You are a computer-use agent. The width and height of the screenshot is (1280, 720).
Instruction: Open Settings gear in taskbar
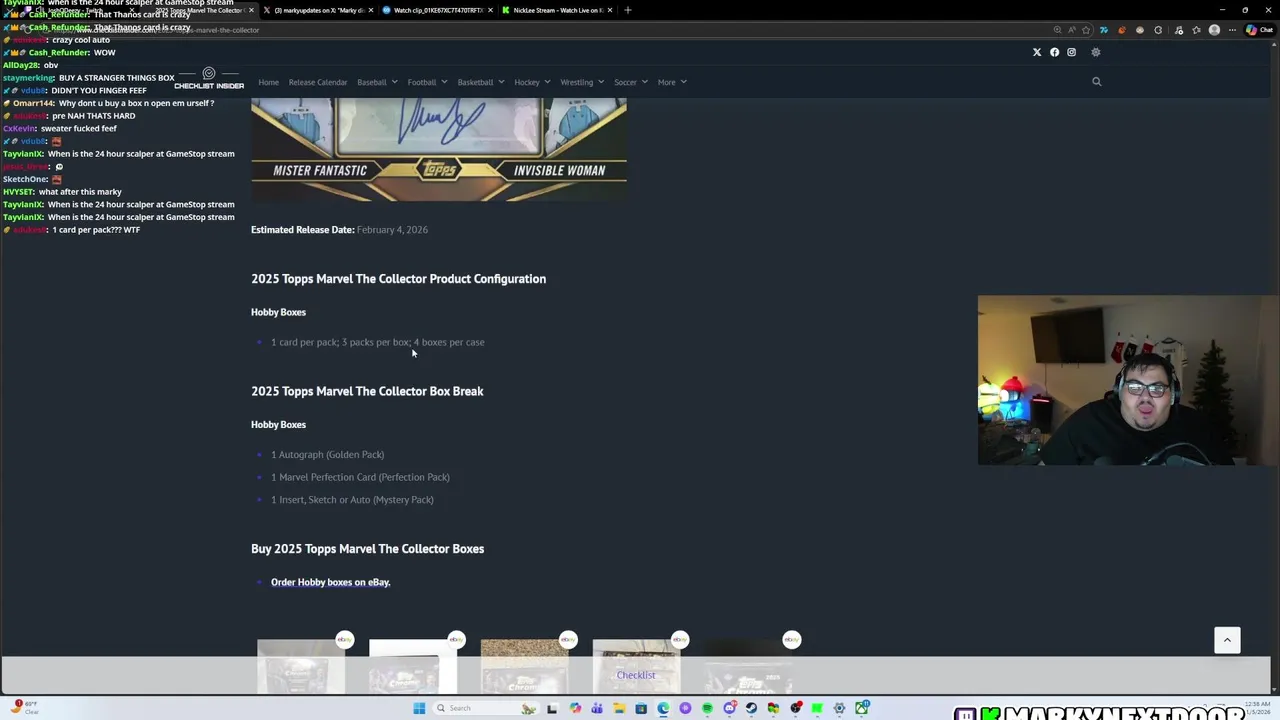pos(839,708)
